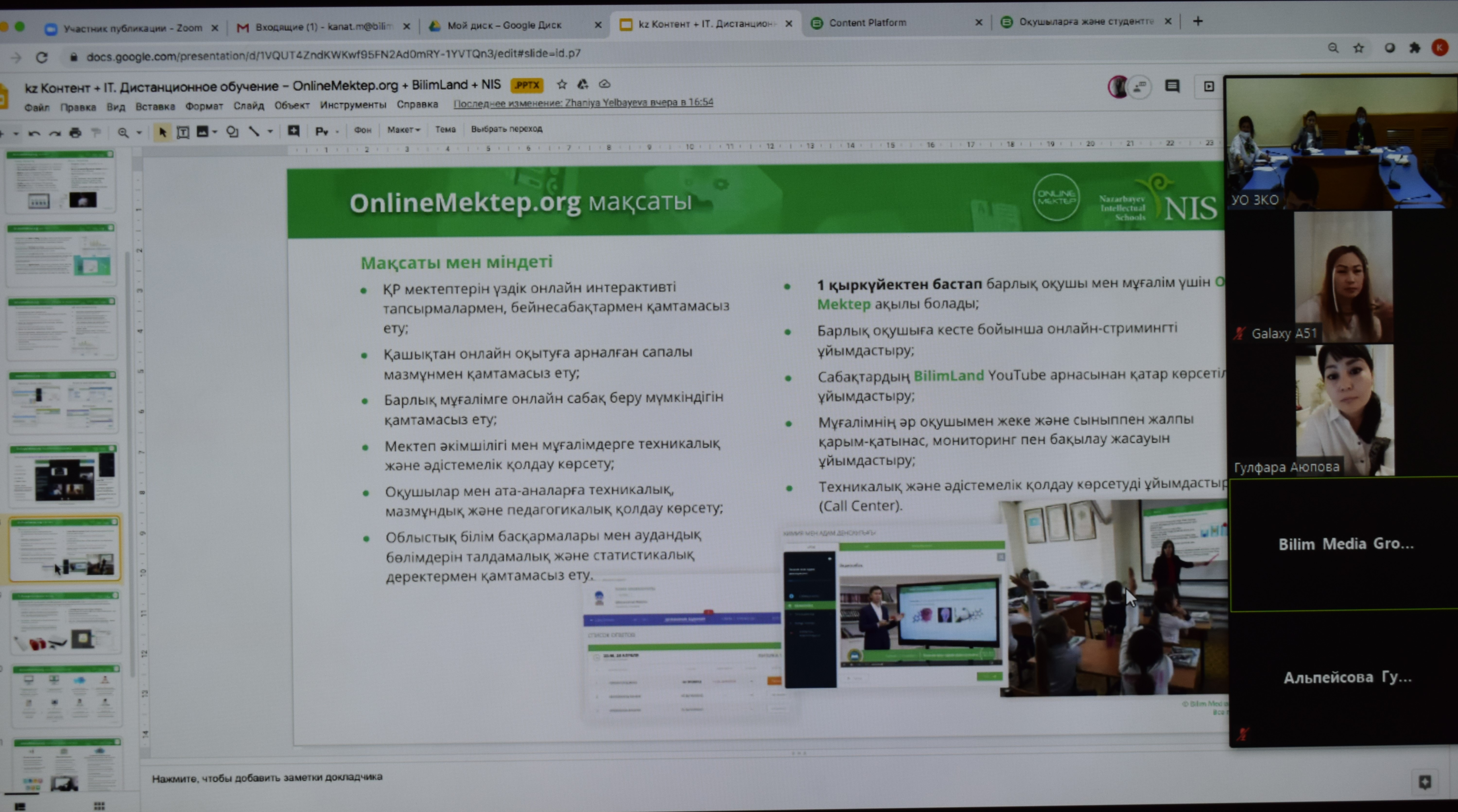
Task: Bookmark this page with star icon
Action: 1358,48
